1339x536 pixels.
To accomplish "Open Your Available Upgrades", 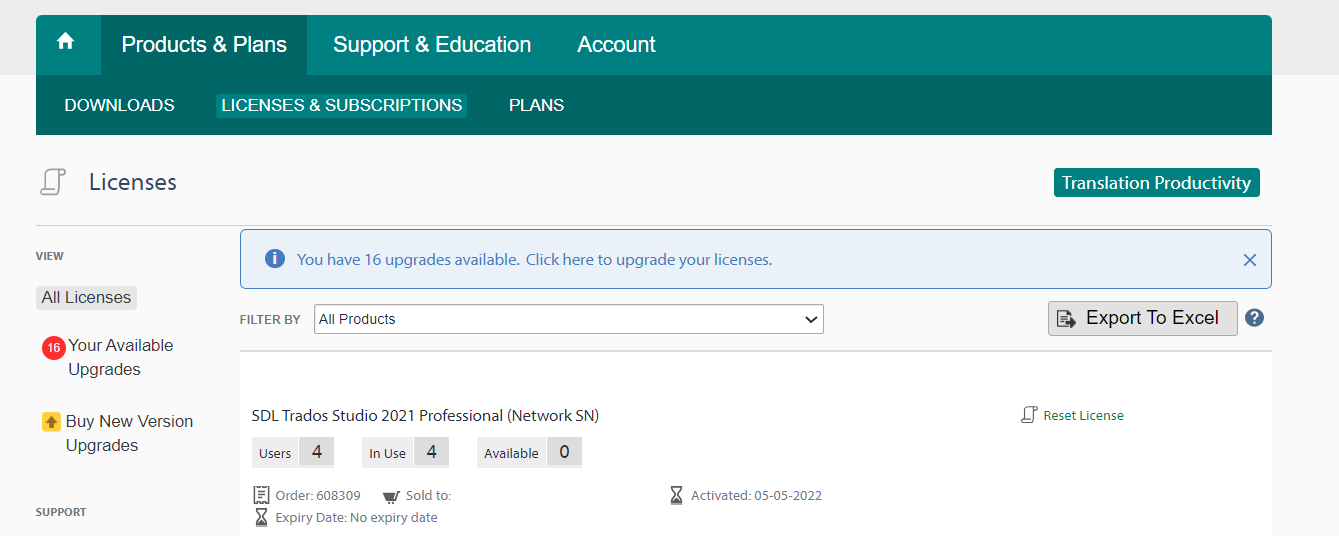I will click(x=120, y=357).
